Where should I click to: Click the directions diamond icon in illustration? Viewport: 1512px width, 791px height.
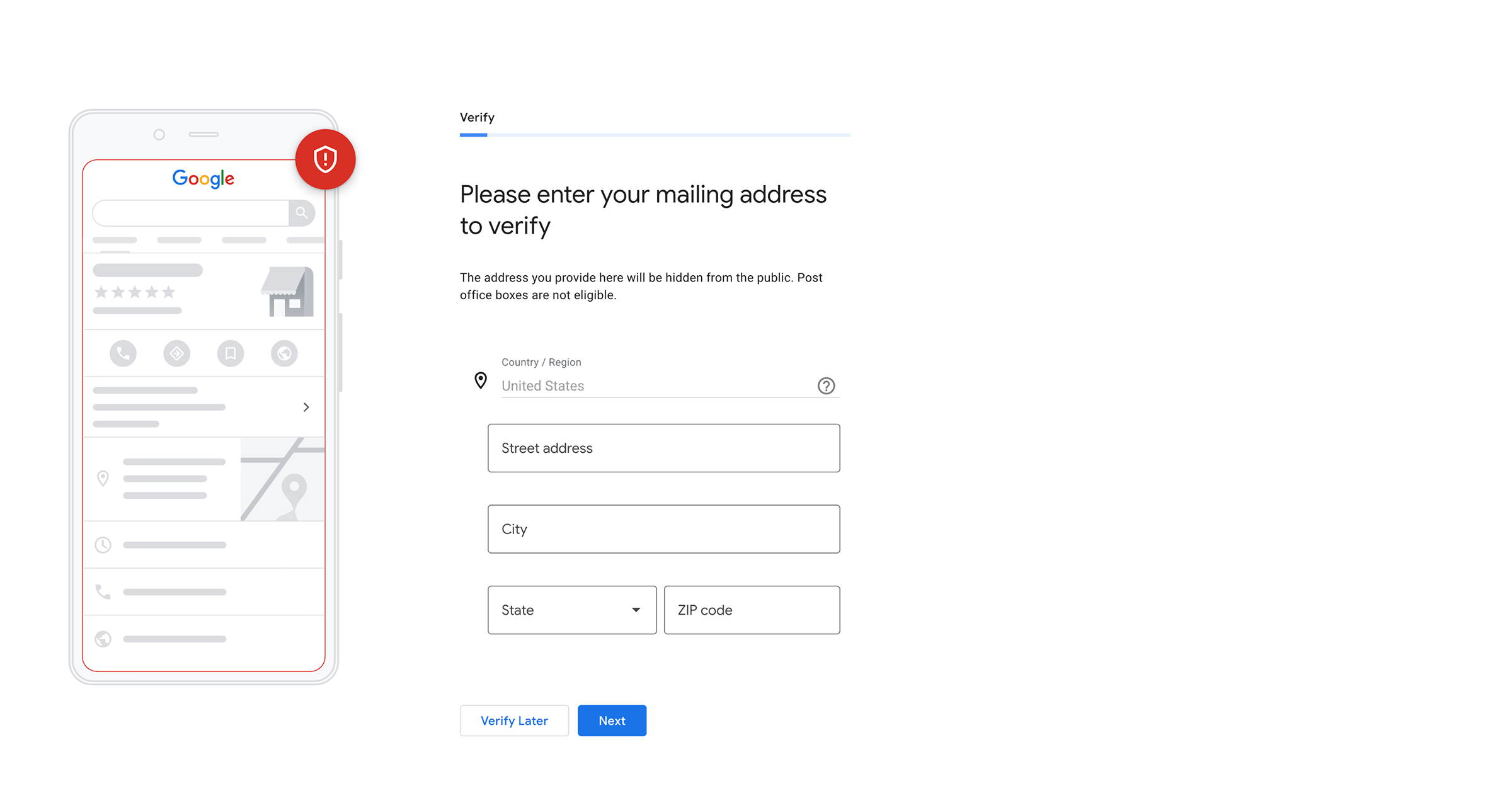[177, 353]
